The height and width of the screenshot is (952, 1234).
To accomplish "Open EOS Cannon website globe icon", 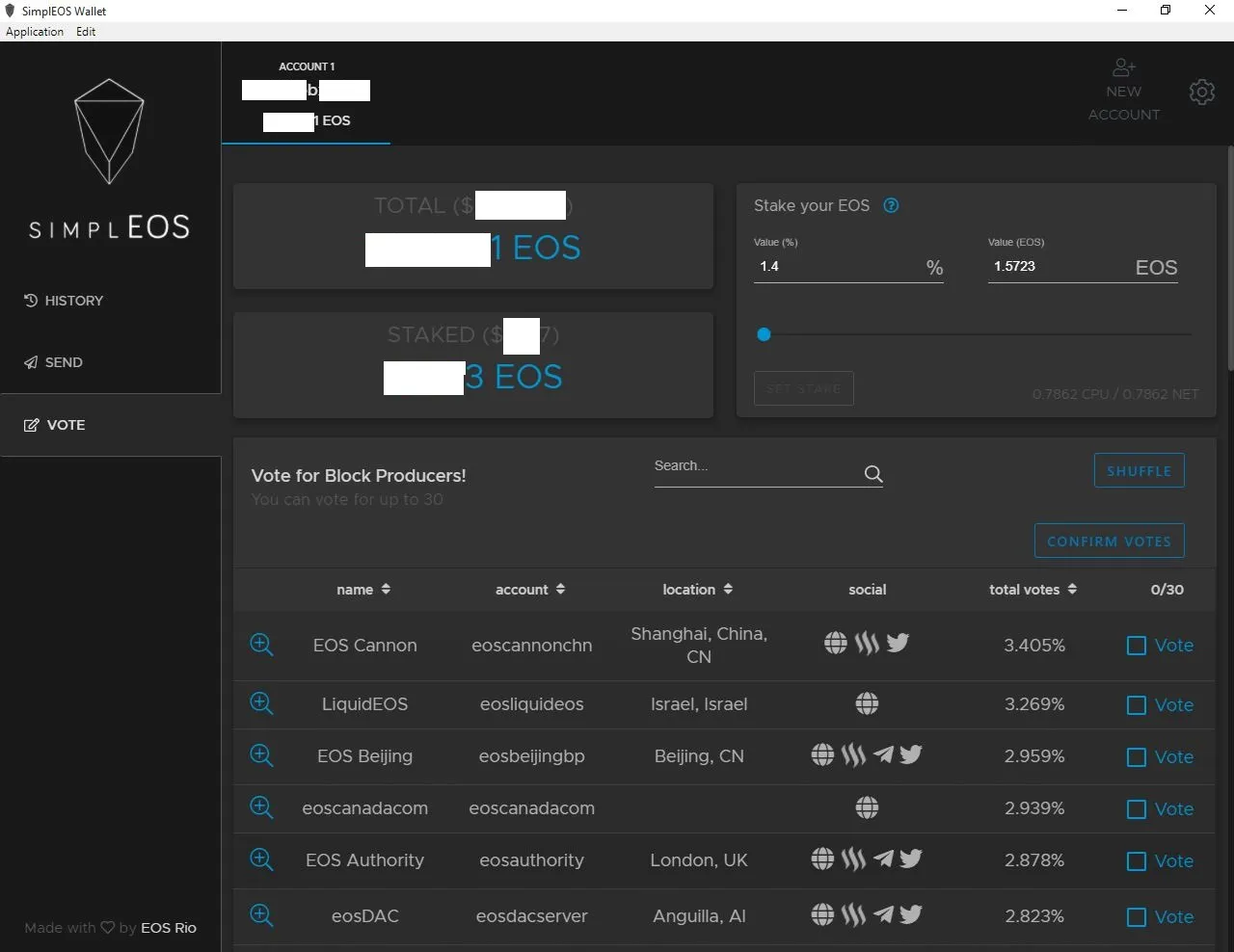I will click(836, 643).
